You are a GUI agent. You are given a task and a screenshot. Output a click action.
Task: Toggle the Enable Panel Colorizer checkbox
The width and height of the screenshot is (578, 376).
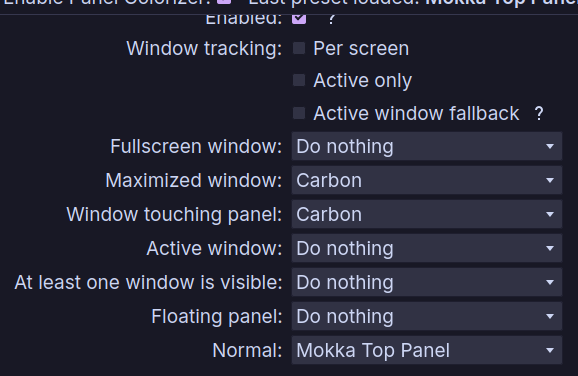(x=224, y=2)
